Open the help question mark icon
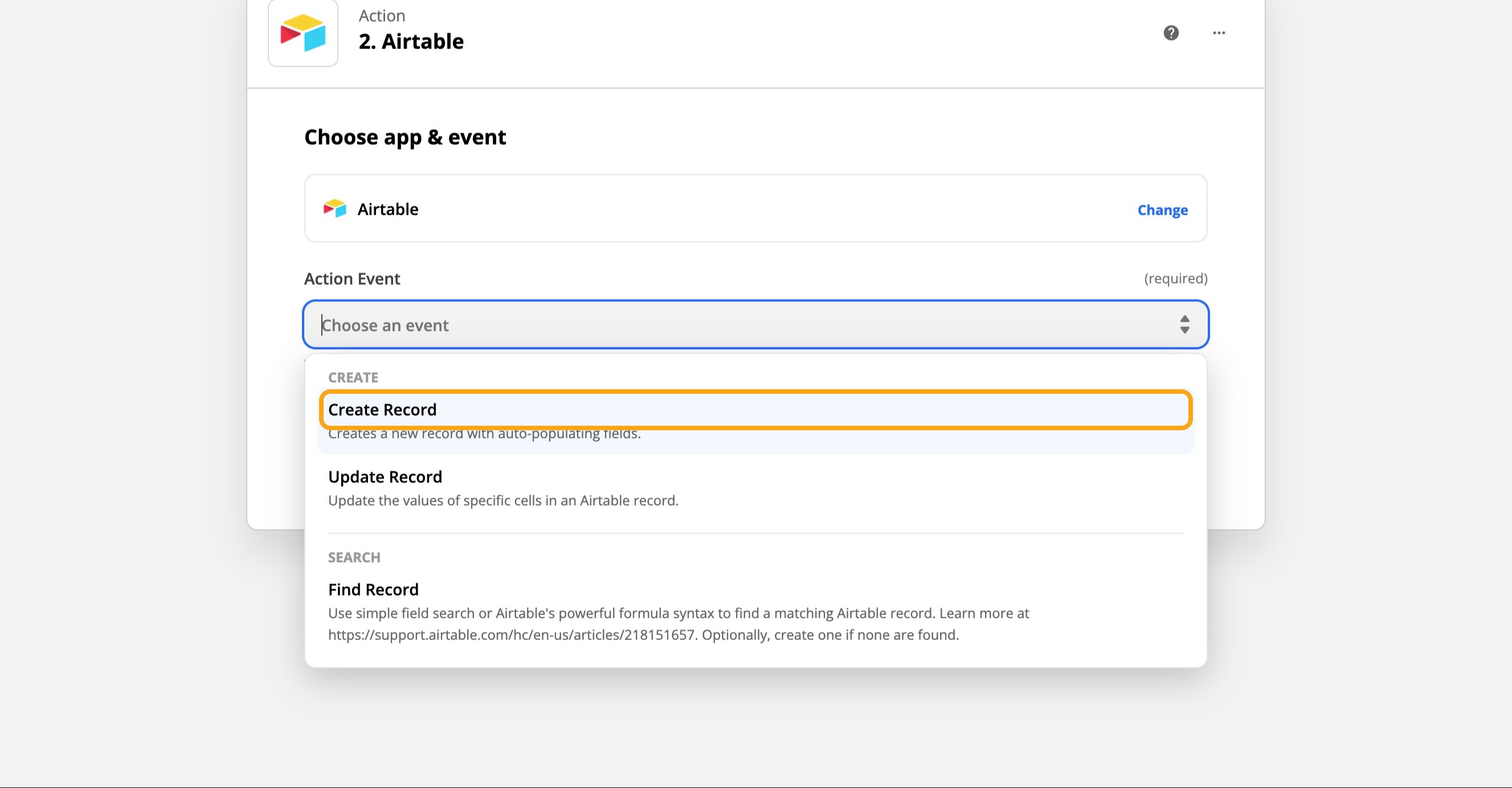Image resolution: width=1512 pixels, height=788 pixels. 1171,33
